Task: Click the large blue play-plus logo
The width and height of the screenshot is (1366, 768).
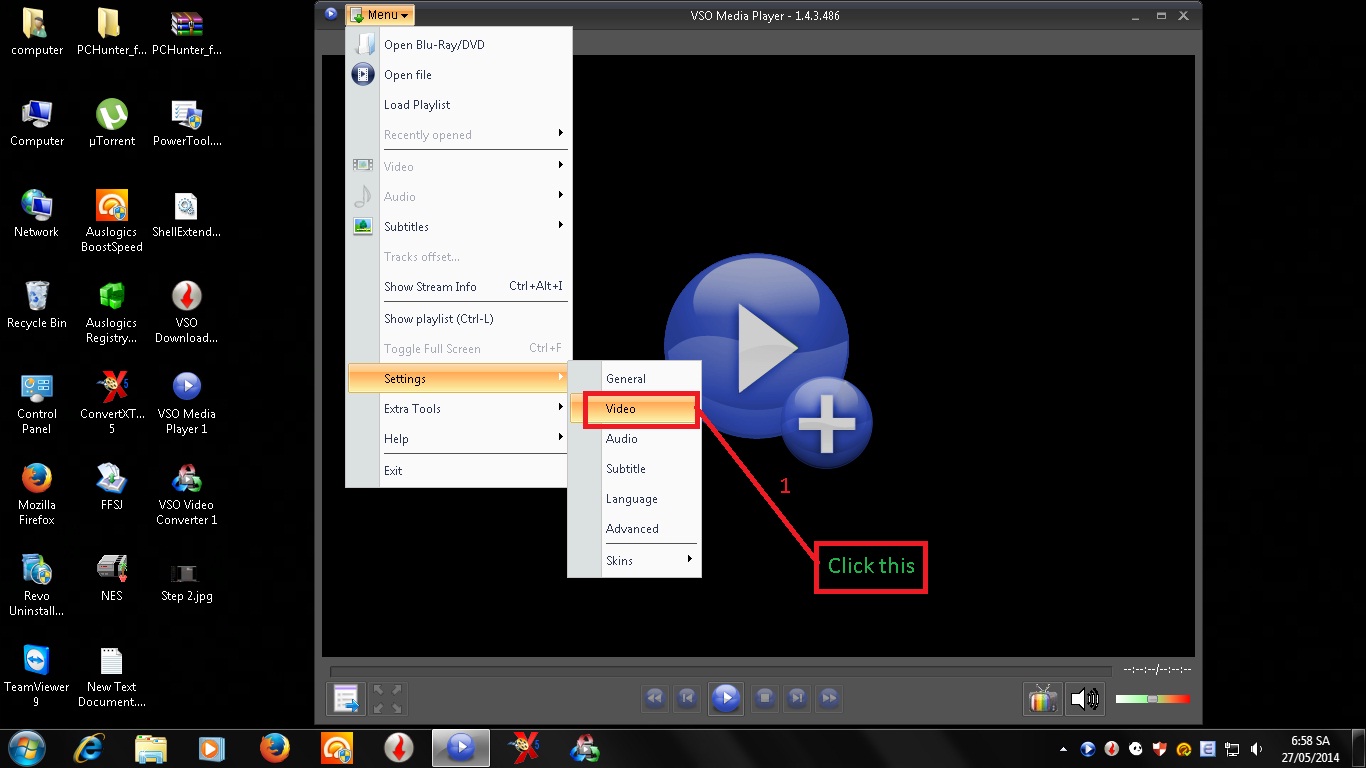Action: (x=768, y=360)
